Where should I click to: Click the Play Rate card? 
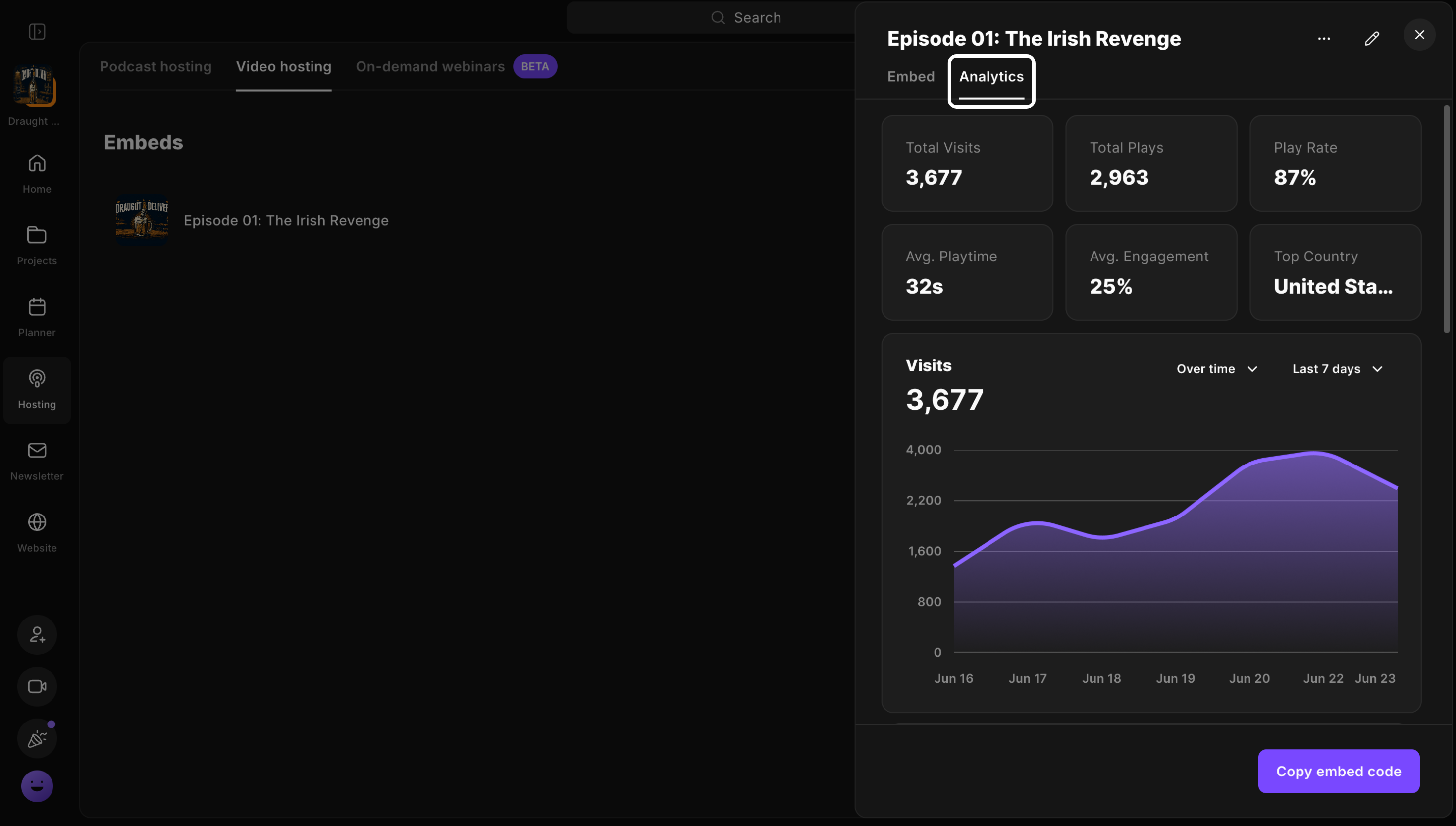(x=1335, y=163)
